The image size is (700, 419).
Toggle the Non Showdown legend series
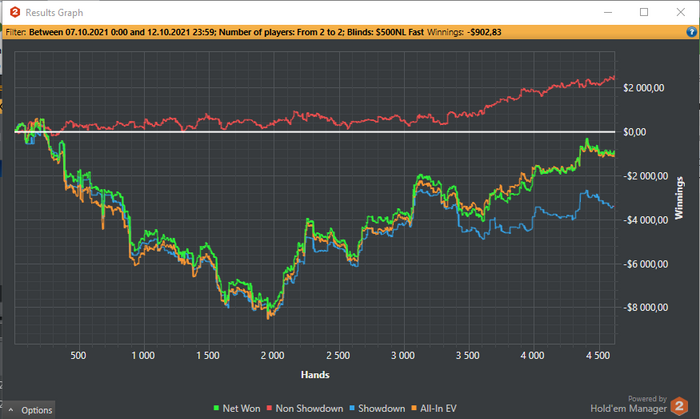305,408
